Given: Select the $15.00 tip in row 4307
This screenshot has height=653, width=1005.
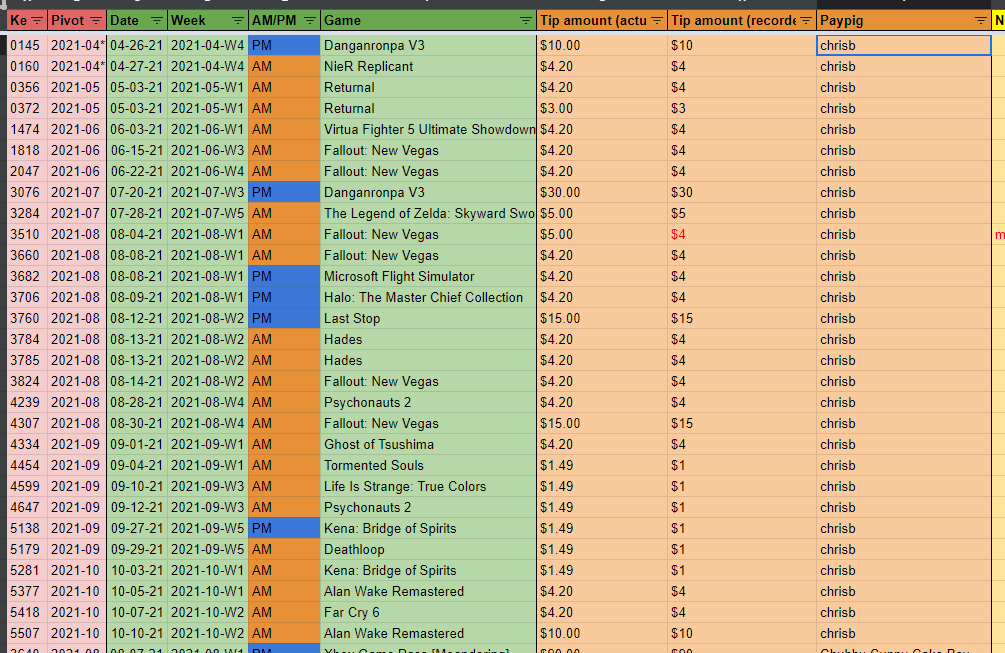Looking at the screenshot, I should [x=602, y=423].
